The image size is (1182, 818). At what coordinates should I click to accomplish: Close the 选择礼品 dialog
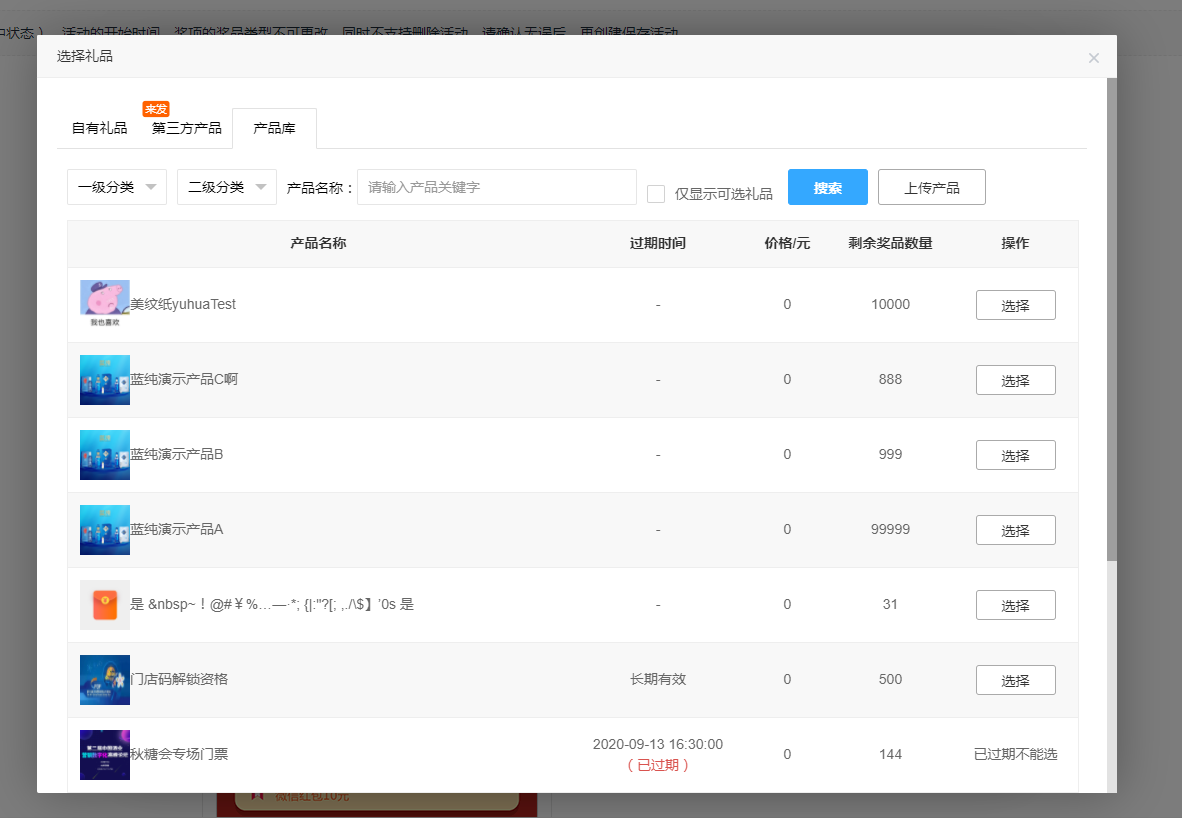1093,58
